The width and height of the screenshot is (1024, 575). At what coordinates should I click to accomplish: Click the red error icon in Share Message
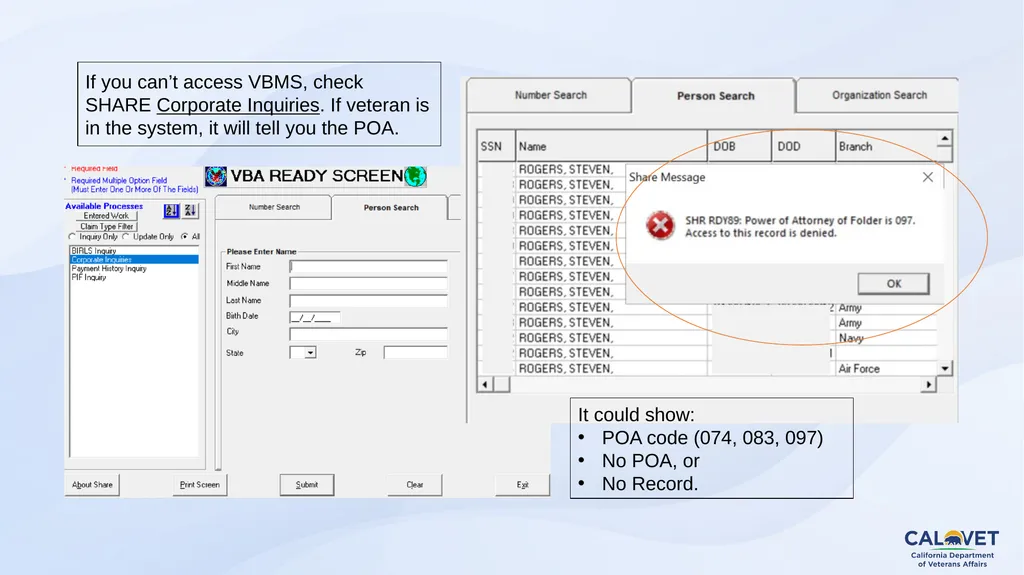click(x=660, y=225)
